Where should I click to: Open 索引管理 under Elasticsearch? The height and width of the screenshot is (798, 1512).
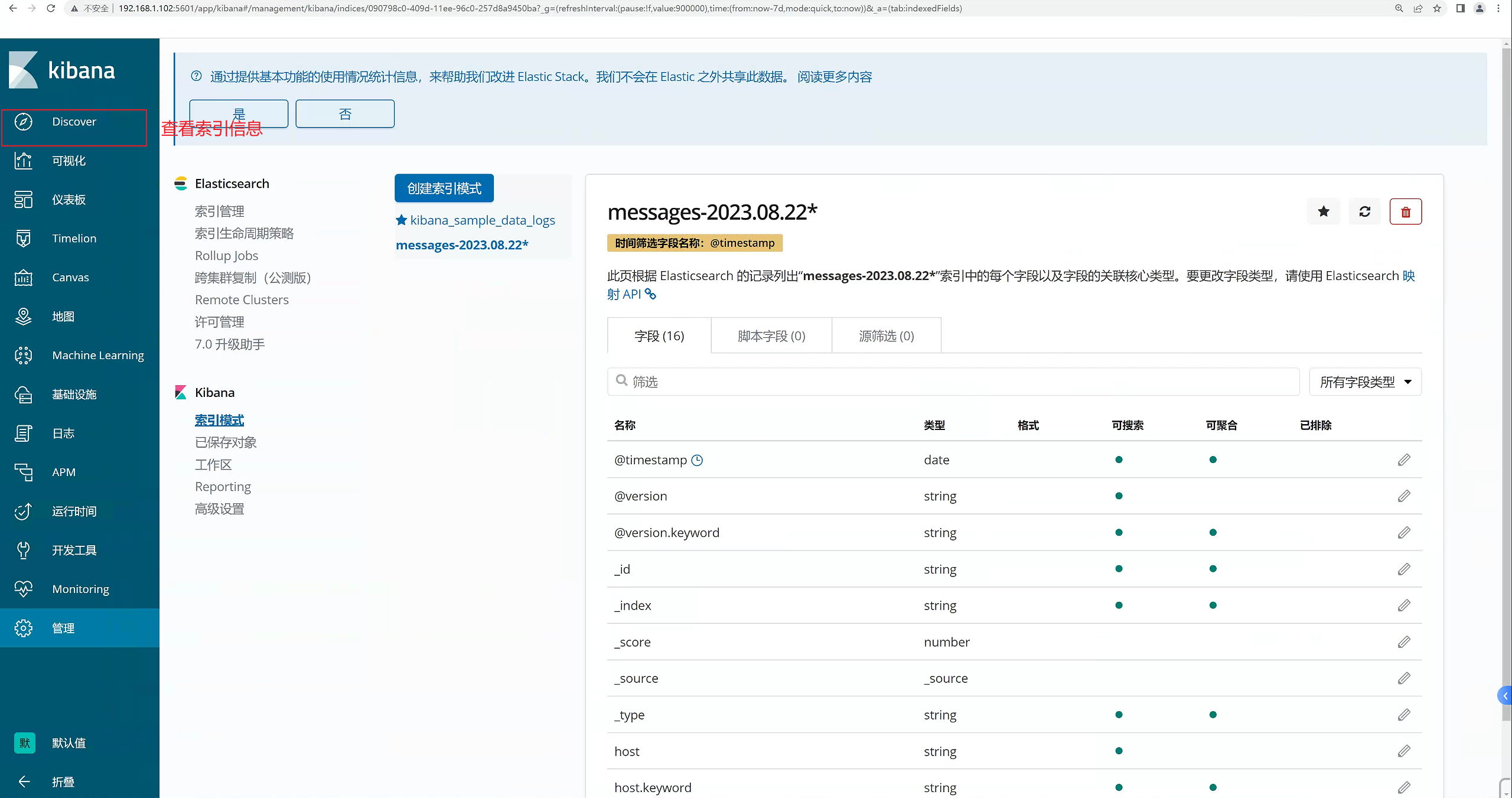[x=219, y=211]
